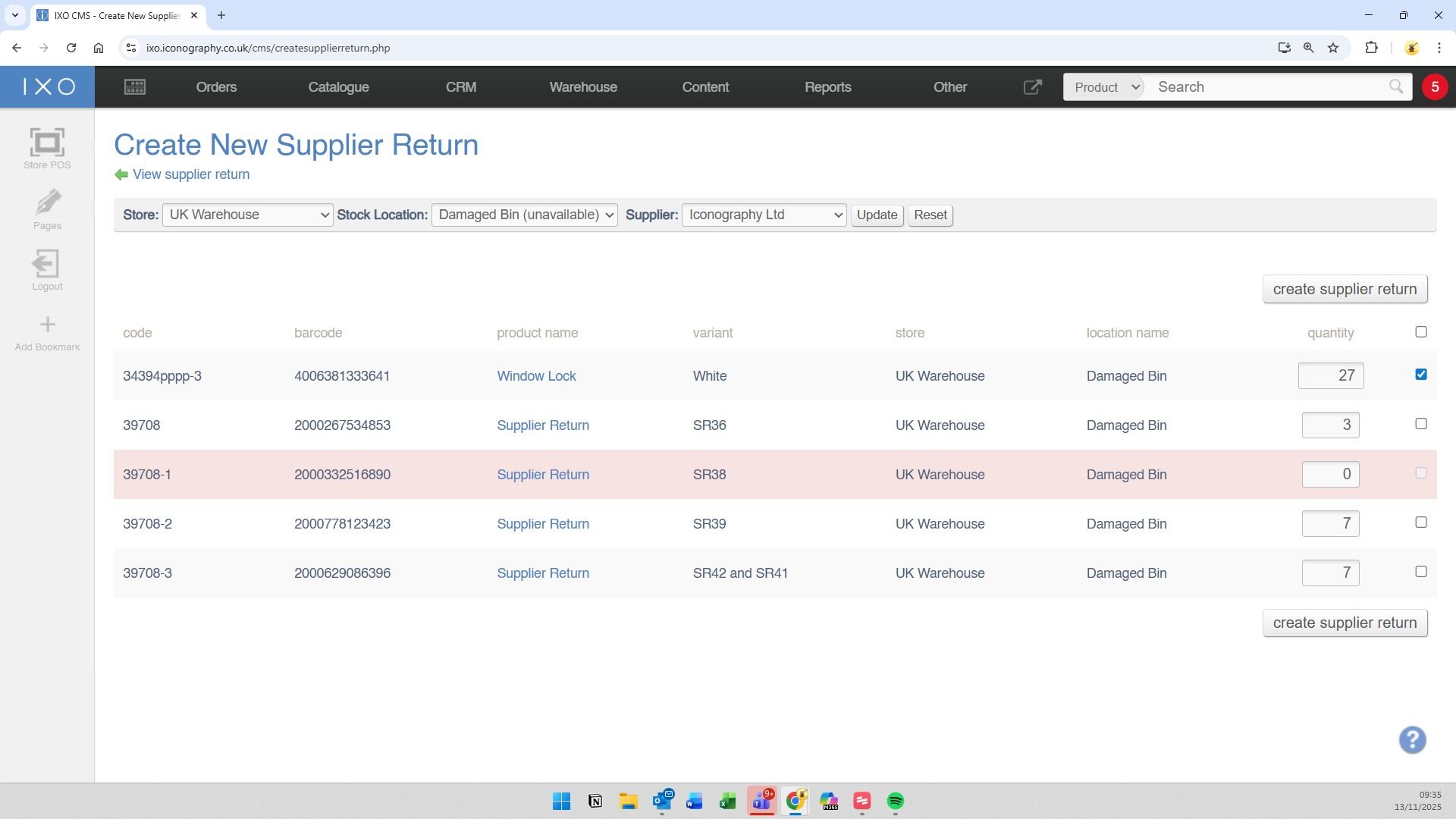The width and height of the screenshot is (1456, 819).
Task: Click the external link icon in navbar
Action: tap(1032, 87)
